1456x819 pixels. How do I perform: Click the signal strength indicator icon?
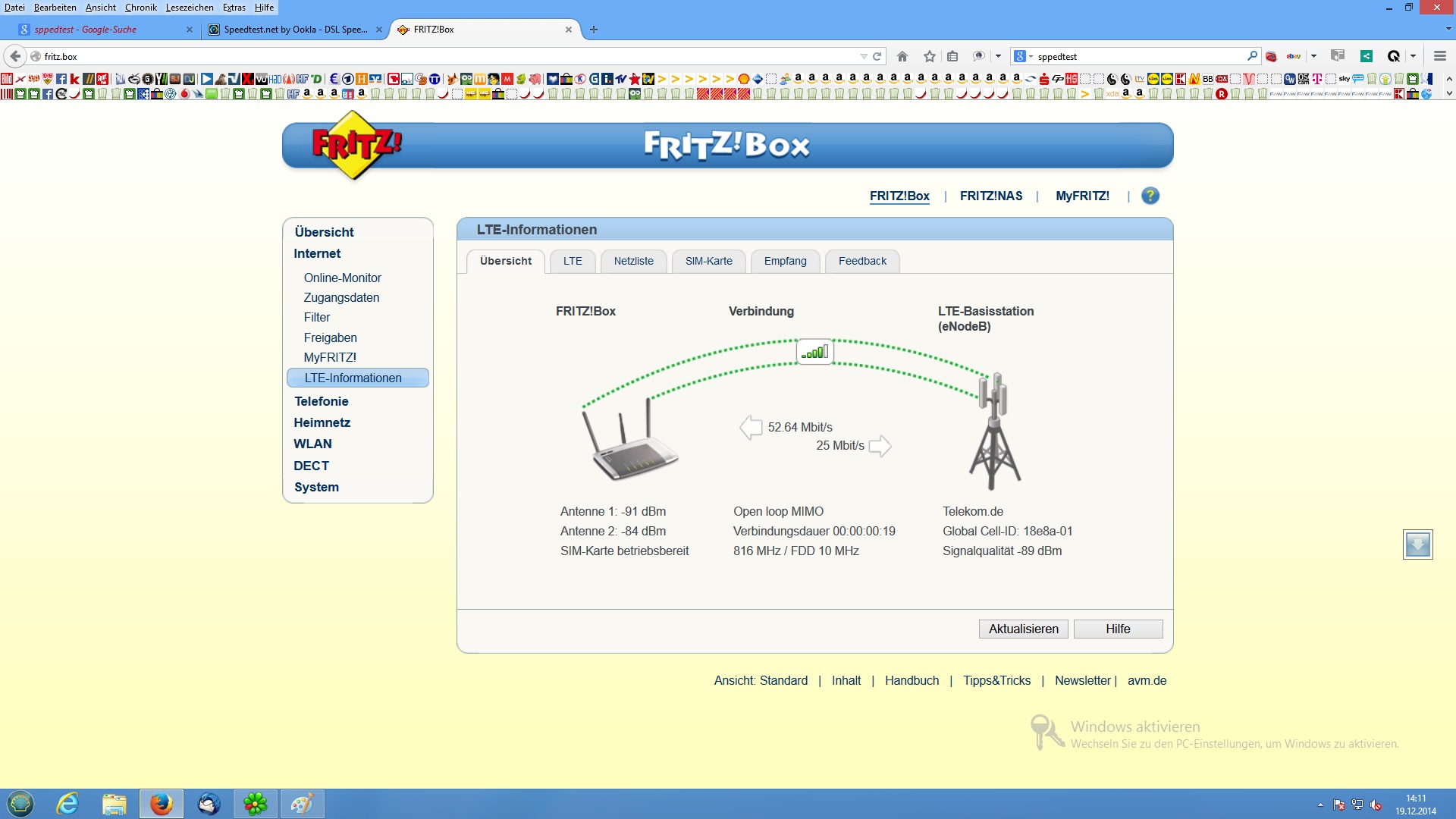click(815, 352)
